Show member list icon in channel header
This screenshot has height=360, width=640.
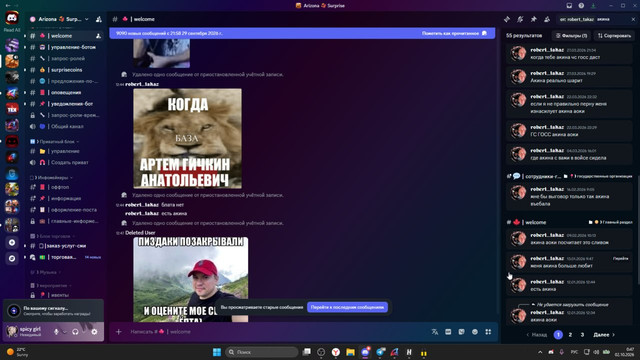(547, 19)
